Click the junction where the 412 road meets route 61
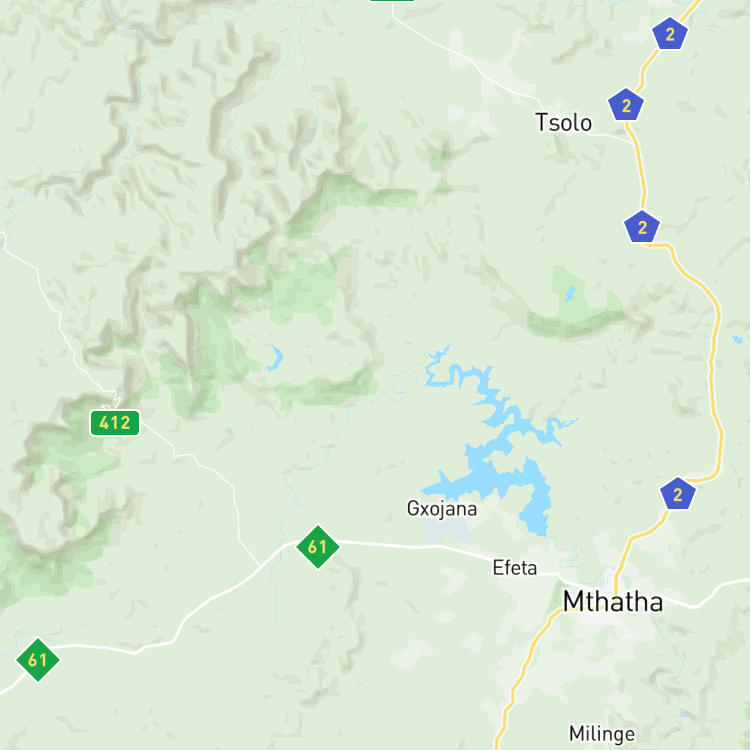 [x=260, y=566]
